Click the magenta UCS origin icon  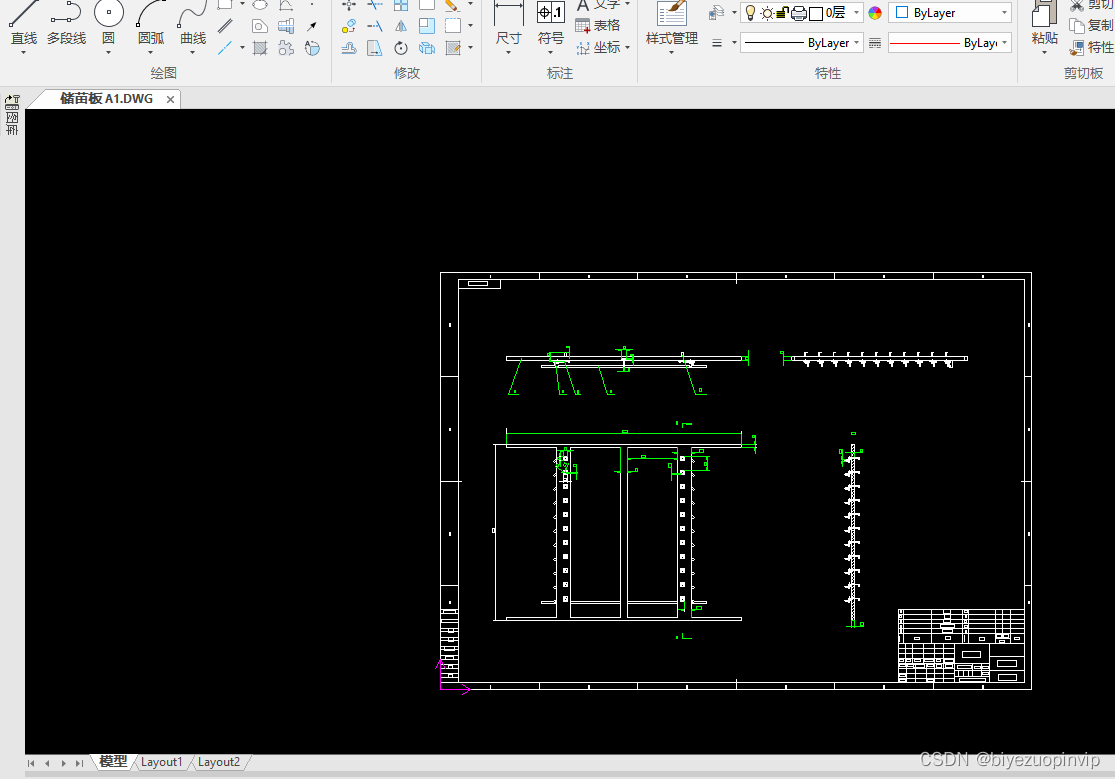[452, 676]
